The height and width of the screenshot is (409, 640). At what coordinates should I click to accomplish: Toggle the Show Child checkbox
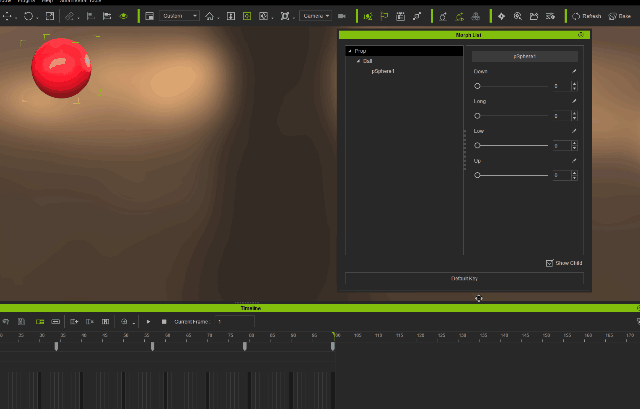(550, 263)
